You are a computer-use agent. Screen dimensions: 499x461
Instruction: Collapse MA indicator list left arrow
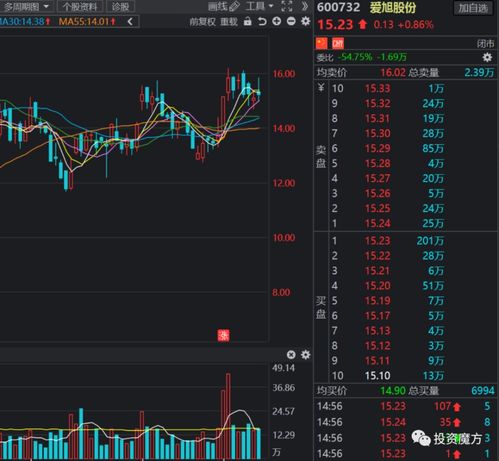tap(130, 22)
